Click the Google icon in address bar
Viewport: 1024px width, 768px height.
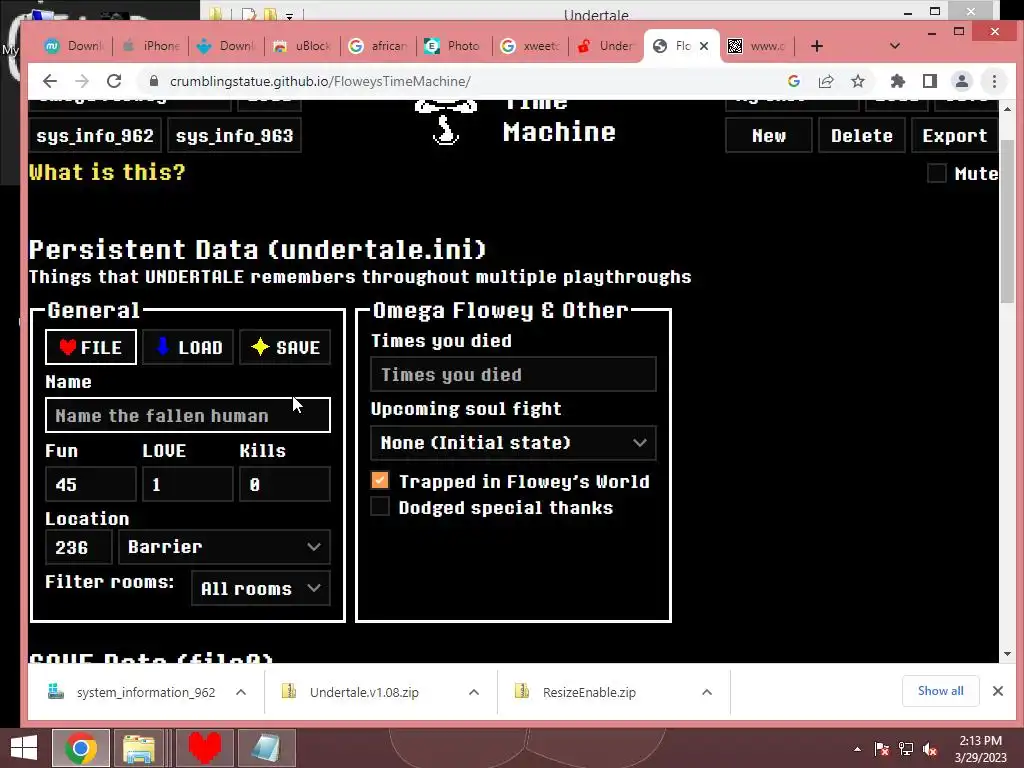(794, 81)
